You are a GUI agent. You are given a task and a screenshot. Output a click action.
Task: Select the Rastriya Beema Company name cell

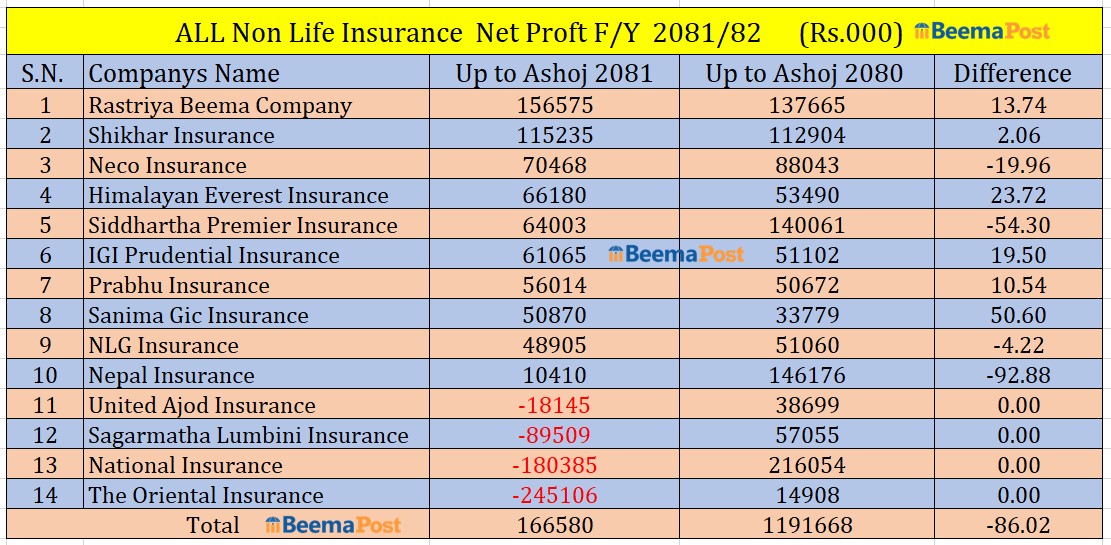coord(220,105)
